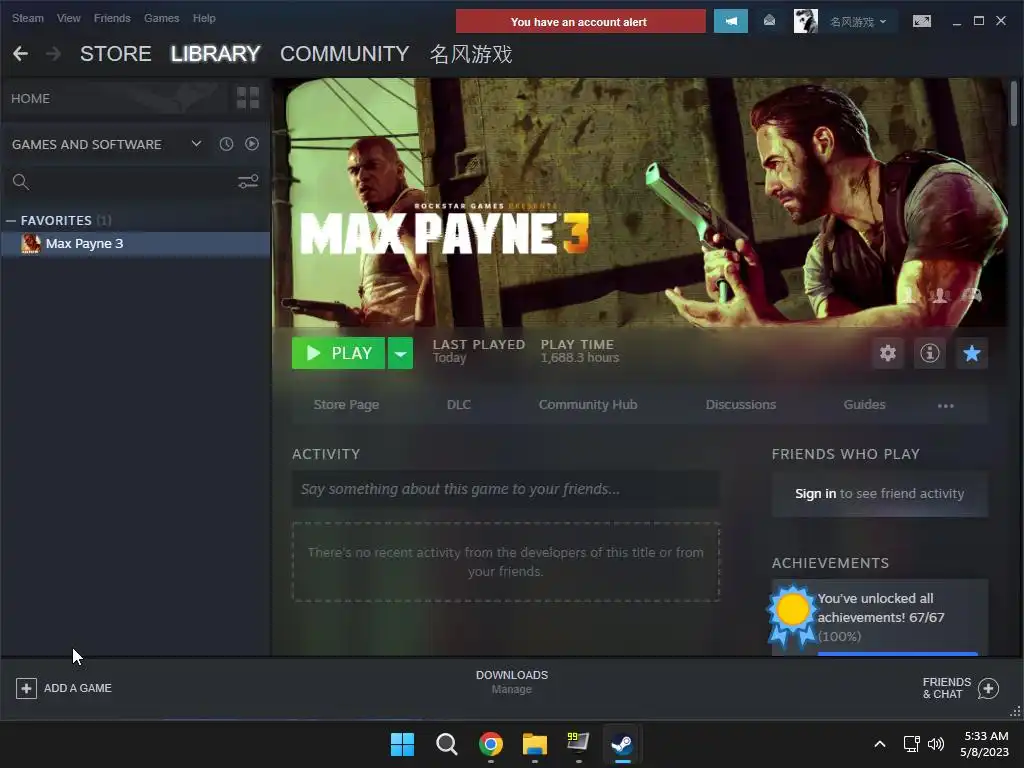Open the 名风游戏 profile tab
Viewport: 1024px width, 768px height.
coord(471,54)
